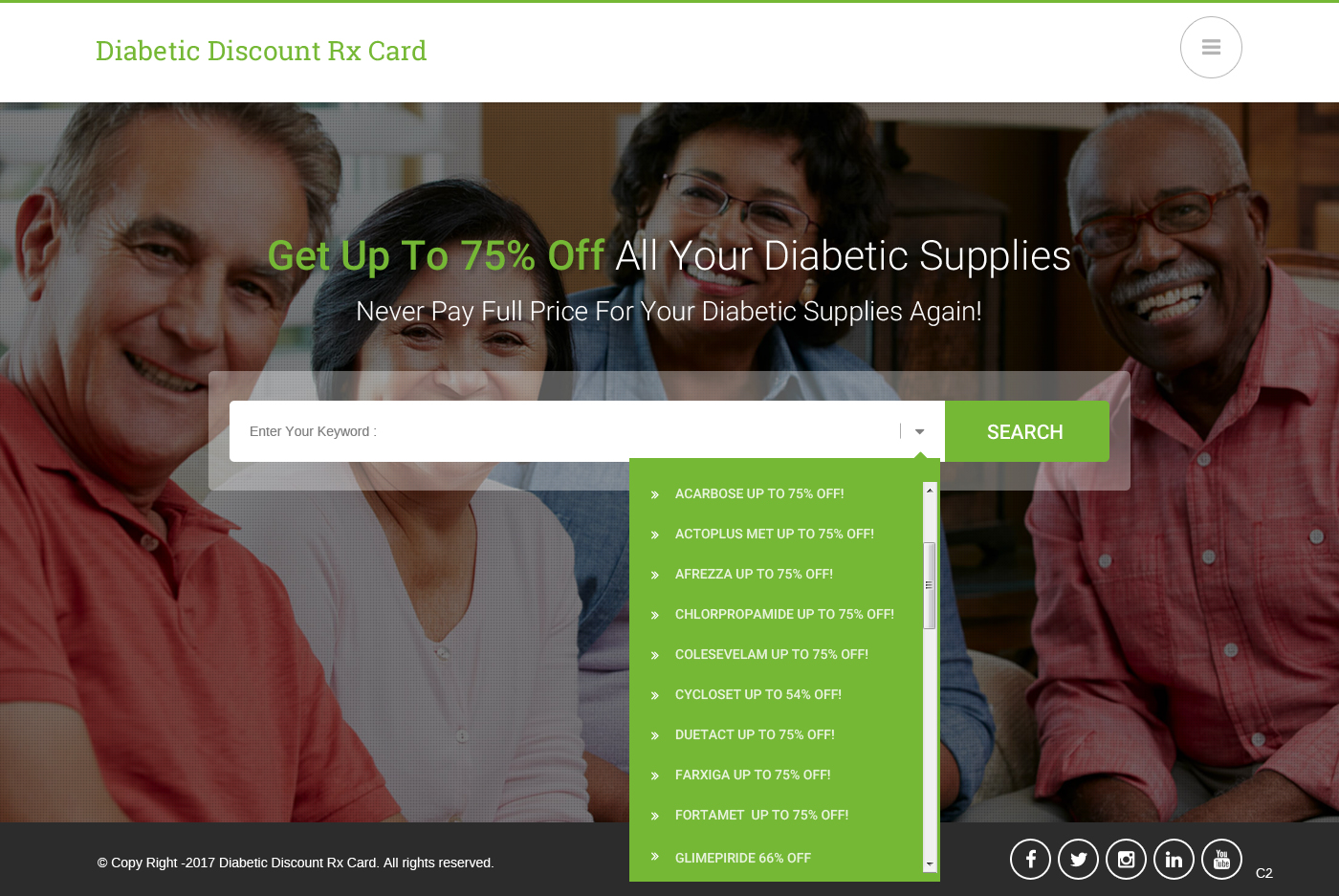Open the YouTube social icon
The height and width of the screenshot is (896, 1339).
[x=1221, y=859]
